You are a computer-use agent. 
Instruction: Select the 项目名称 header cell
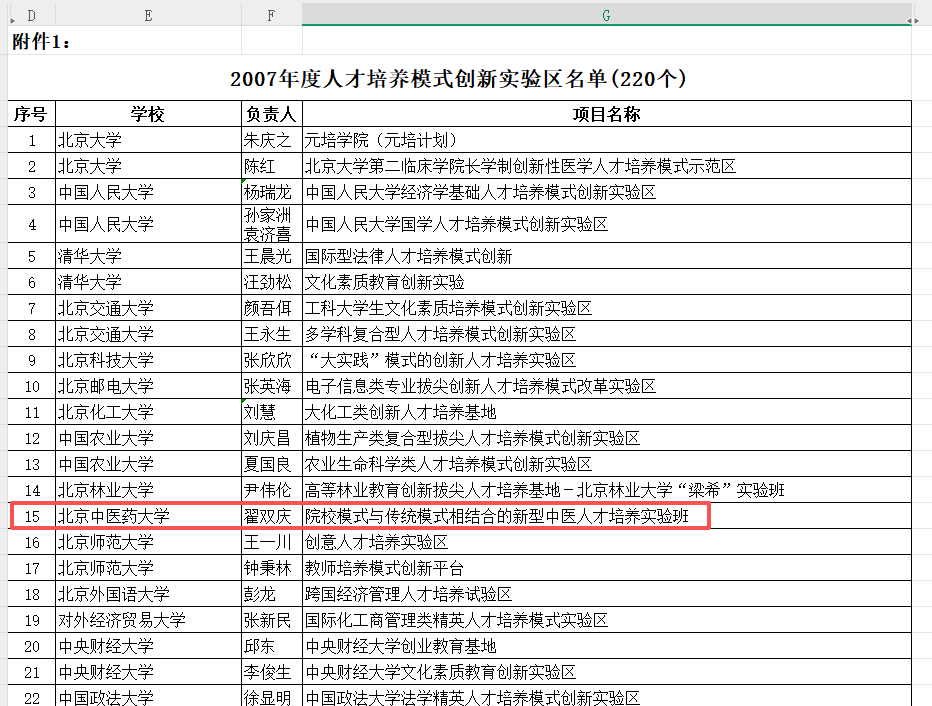(606, 114)
